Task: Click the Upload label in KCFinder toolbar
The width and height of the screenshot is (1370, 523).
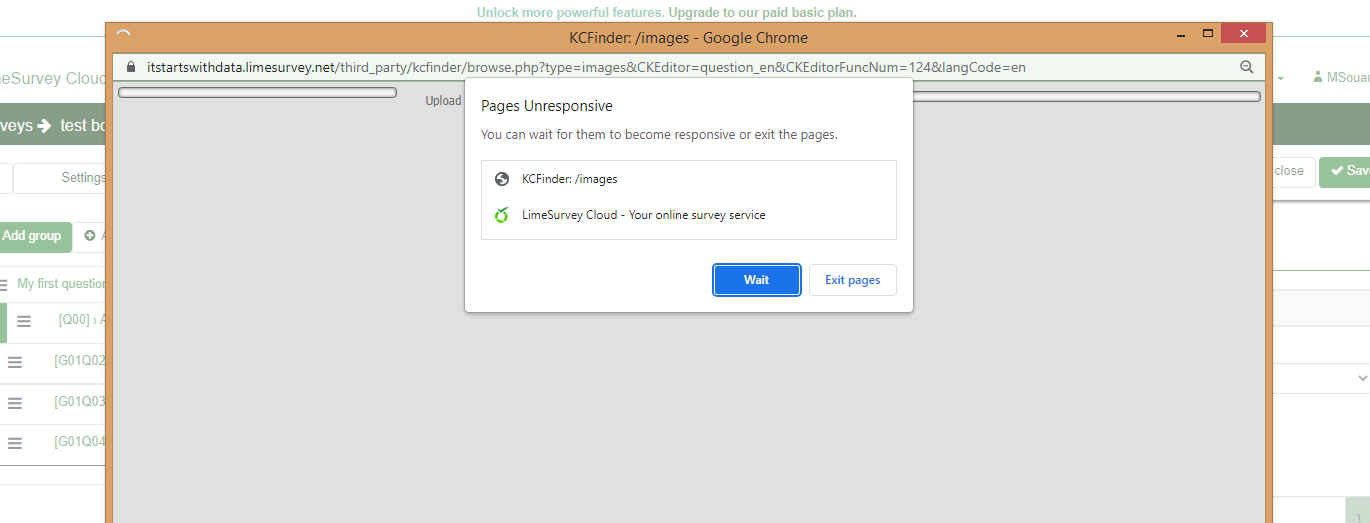Action: [444, 100]
